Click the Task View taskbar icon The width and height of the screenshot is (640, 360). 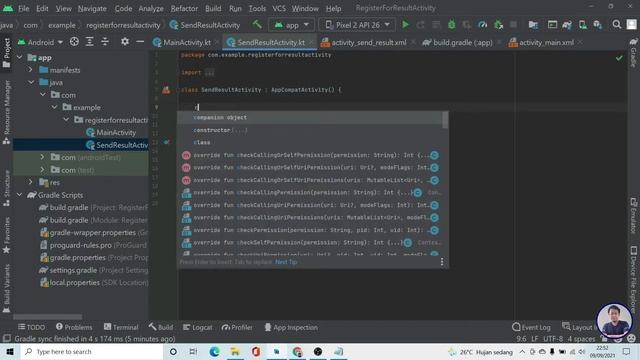pos(193,351)
